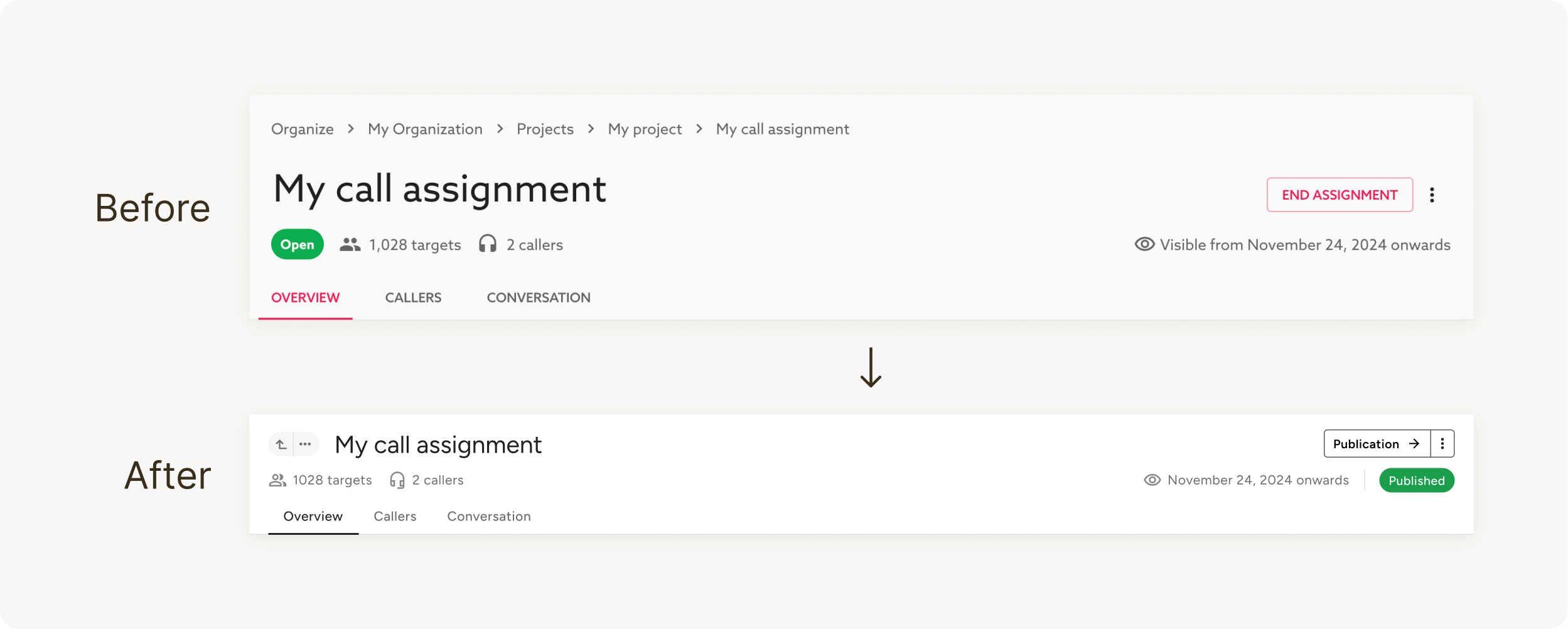Click chevron between Projects and My project
The width and height of the screenshot is (1568, 629).
click(591, 129)
